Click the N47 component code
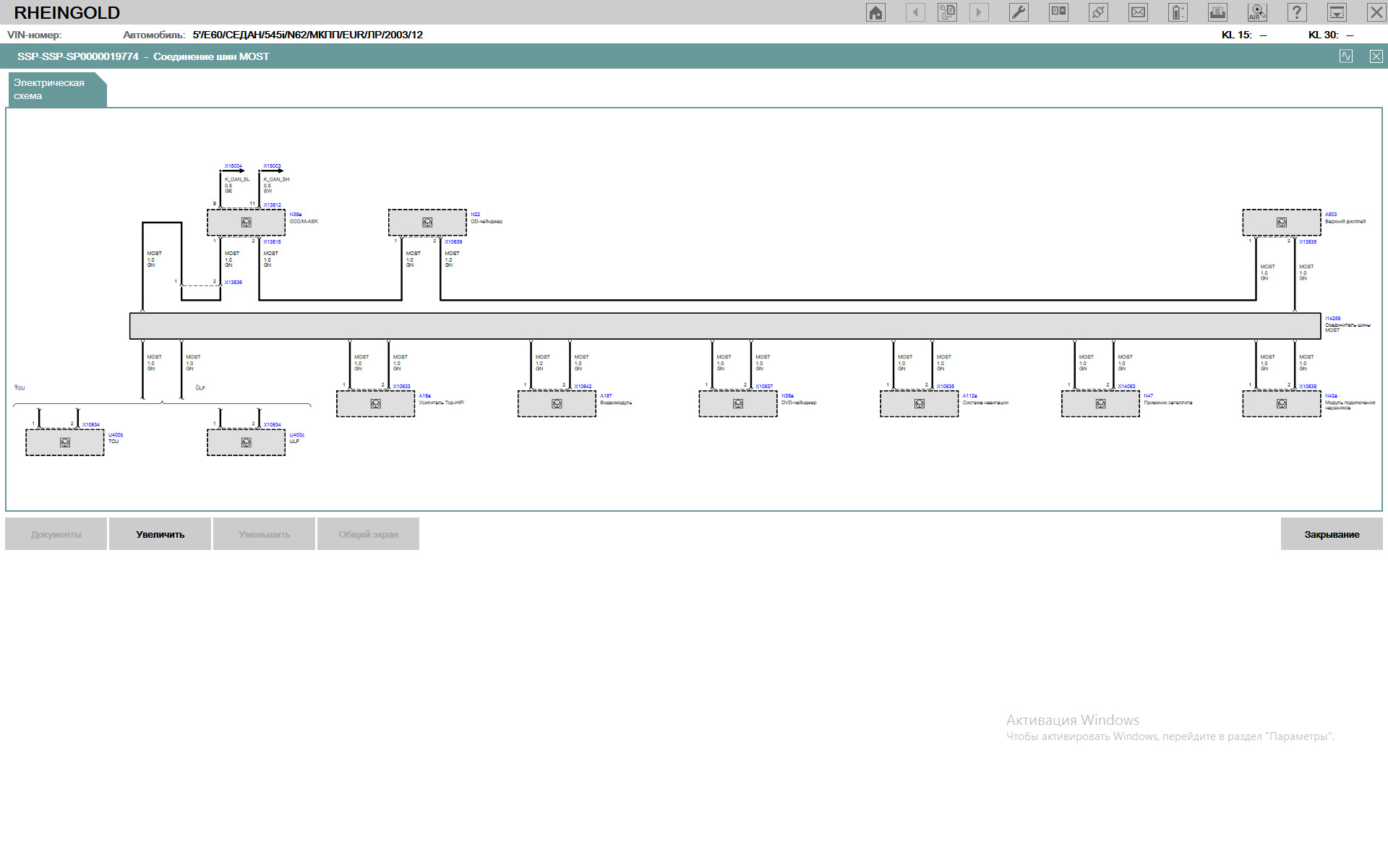Image resolution: width=1388 pixels, height=868 pixels. pyautogui.click(x=1149, y=396)
